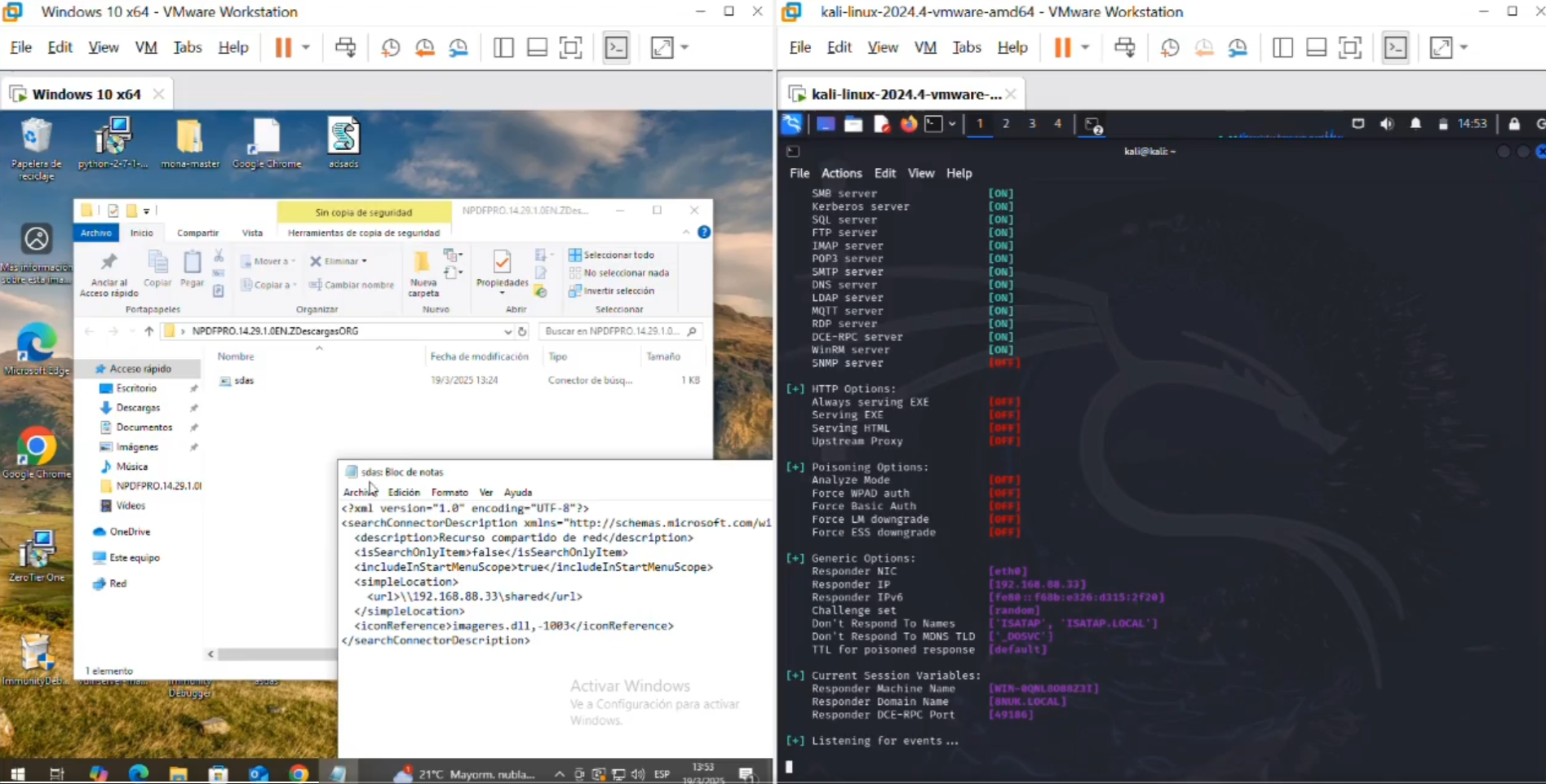
Task: Select the adsads desktop file icon
Action: [x=343, y=144]
